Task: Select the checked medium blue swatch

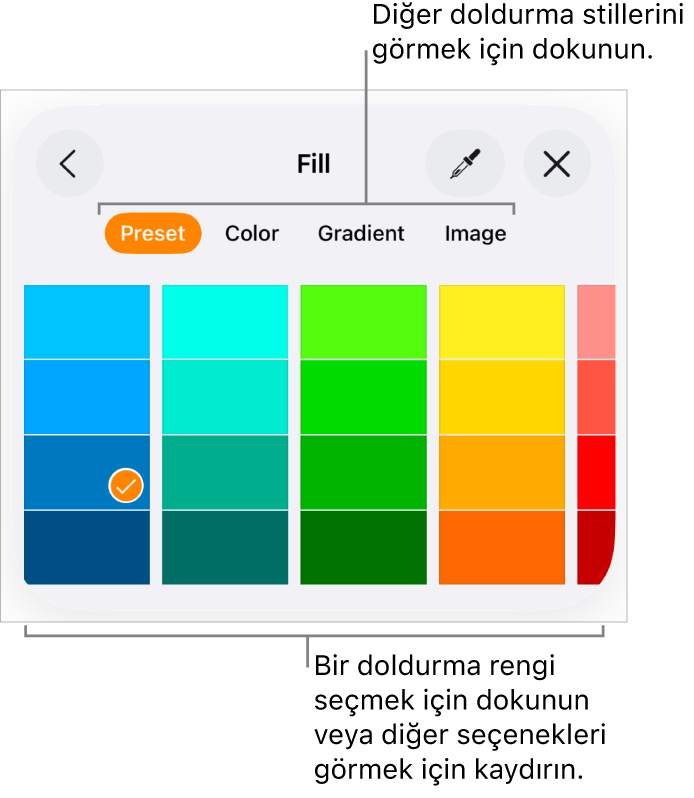Action: tap(87, 472)
